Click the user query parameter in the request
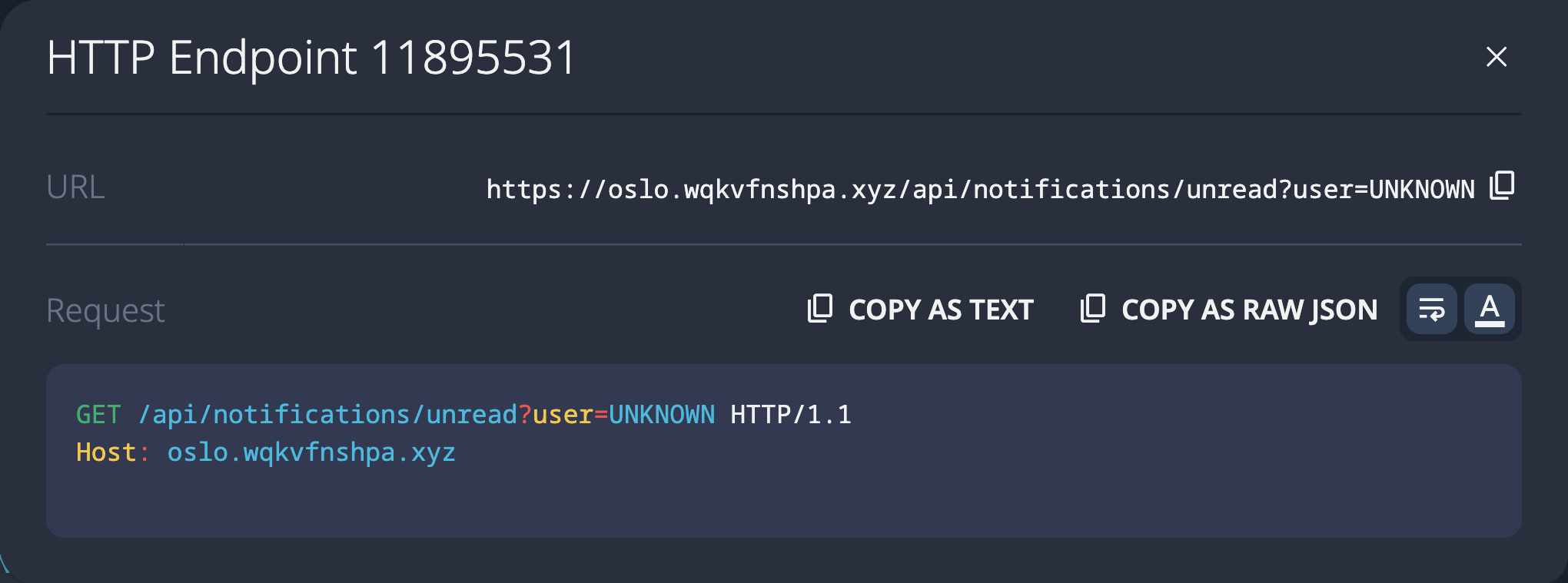 (x=563, y=415)
